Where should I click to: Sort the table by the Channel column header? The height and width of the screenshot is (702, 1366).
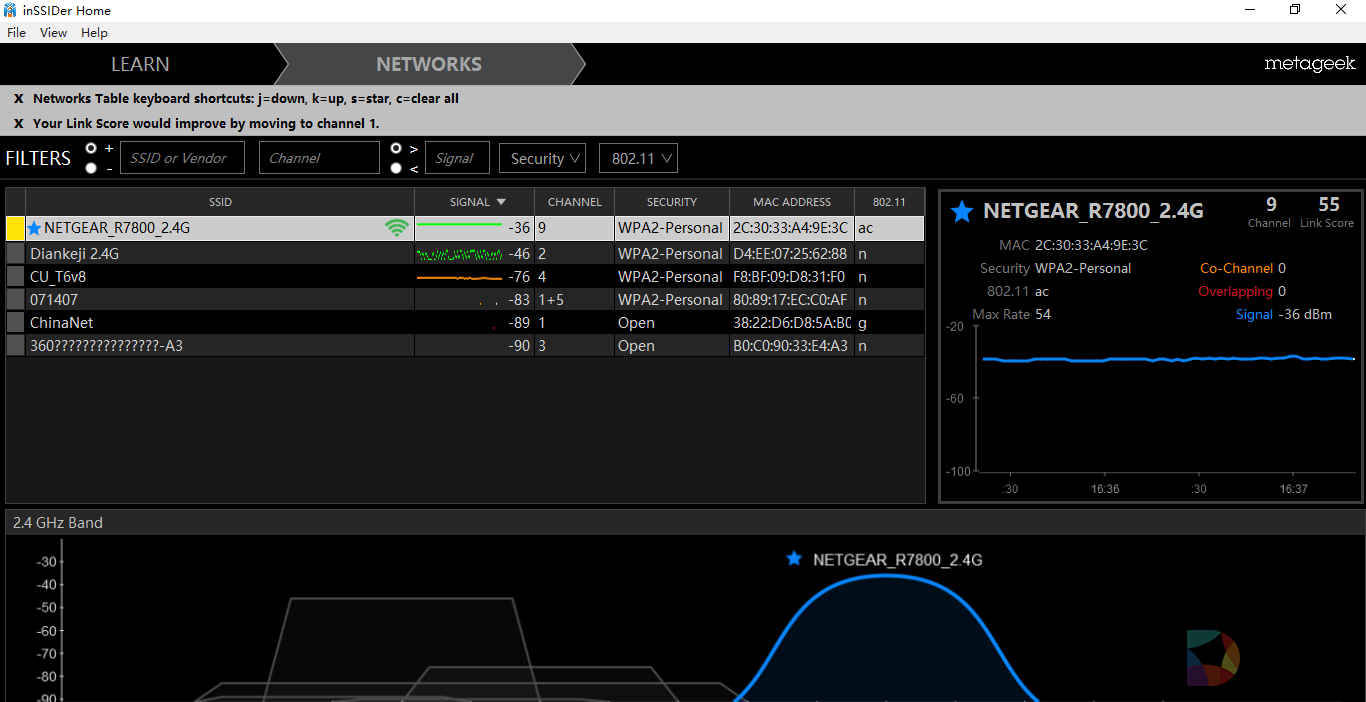coord(574,202)
